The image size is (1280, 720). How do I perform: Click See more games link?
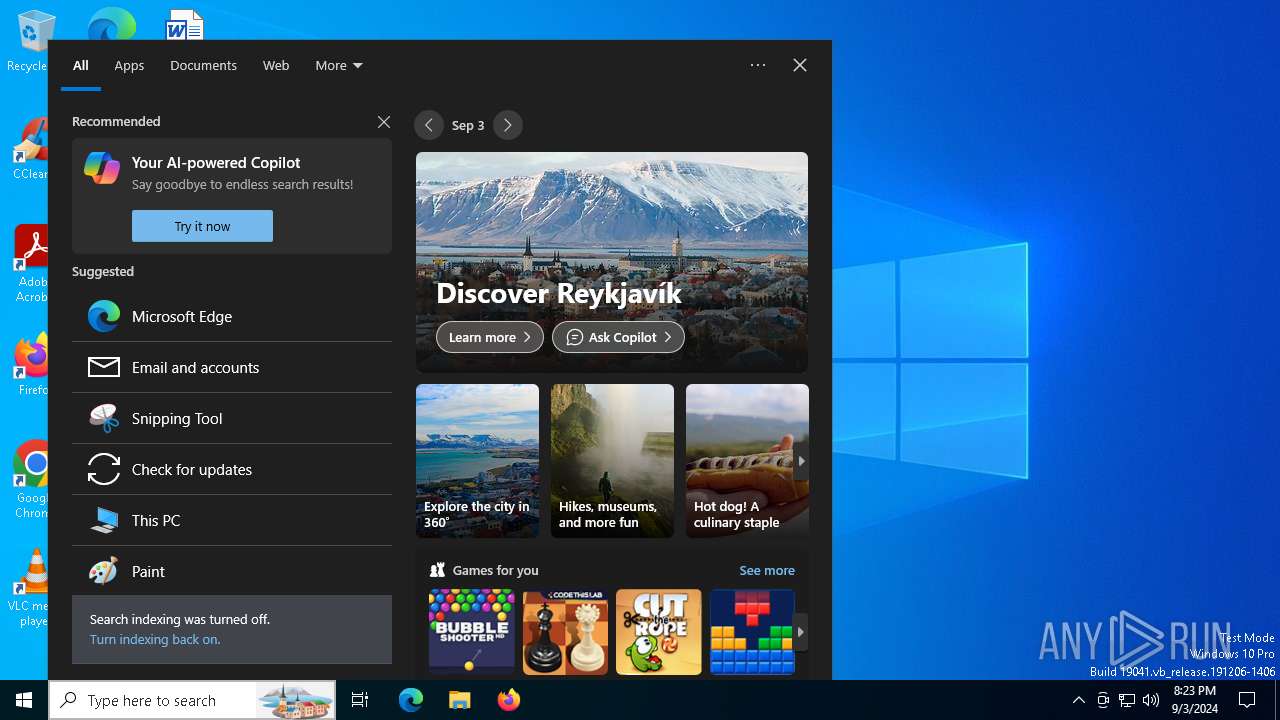point(767,570)
